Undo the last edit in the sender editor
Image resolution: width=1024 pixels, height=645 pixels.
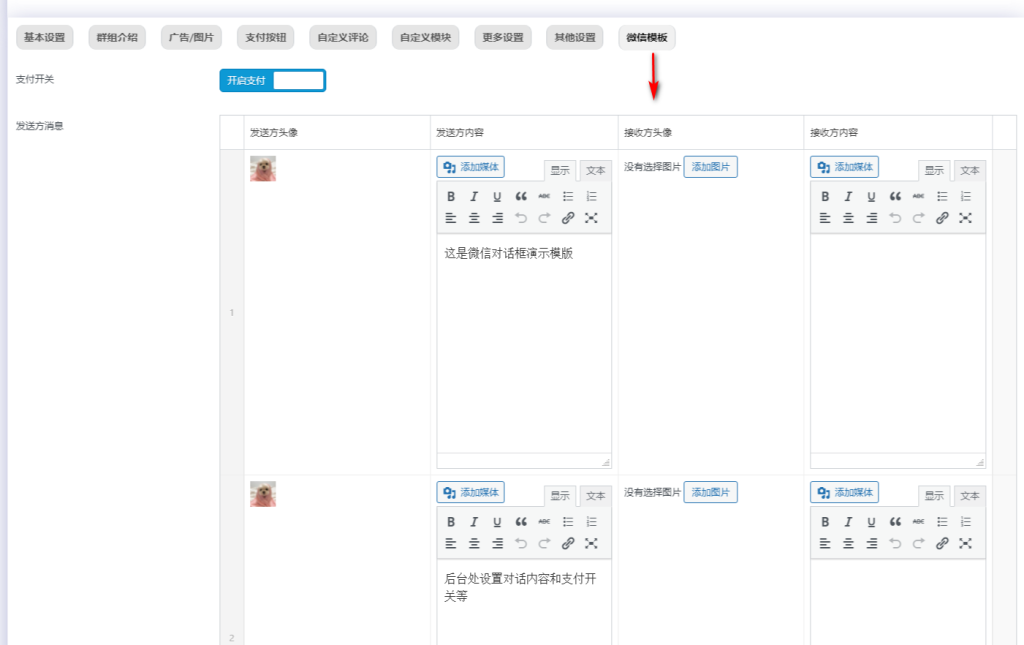520,218
